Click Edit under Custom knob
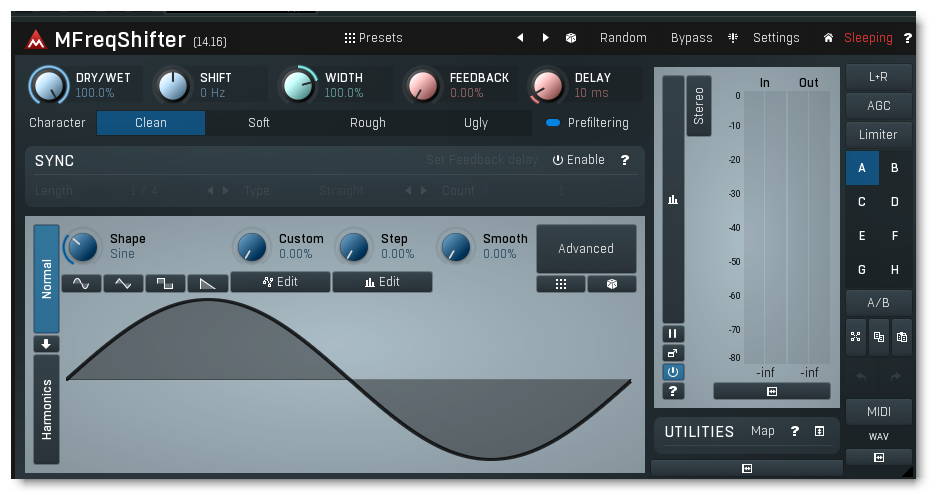This screenshot has height=502, width=939. pyautogui.click(x=280, y=282)
